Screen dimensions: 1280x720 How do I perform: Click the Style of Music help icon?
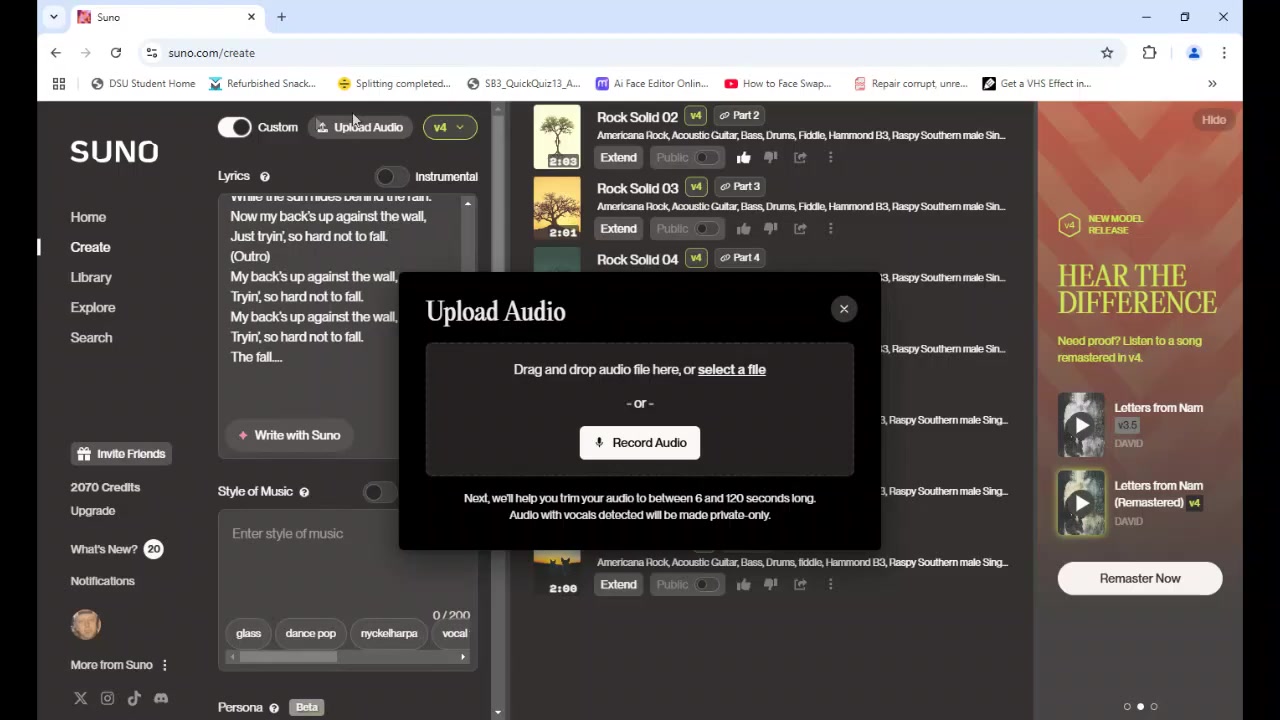click(x=304, y=492)
